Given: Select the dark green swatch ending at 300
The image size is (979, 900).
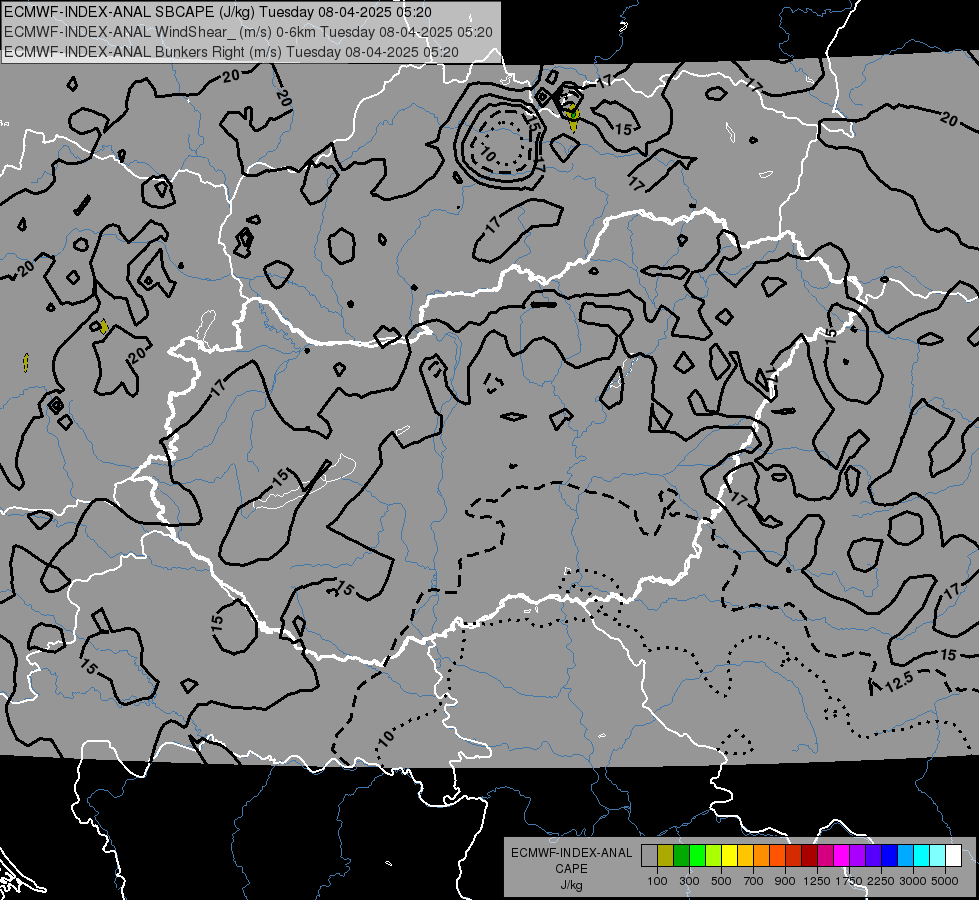Looking at the screenshot, I should 681,855.
